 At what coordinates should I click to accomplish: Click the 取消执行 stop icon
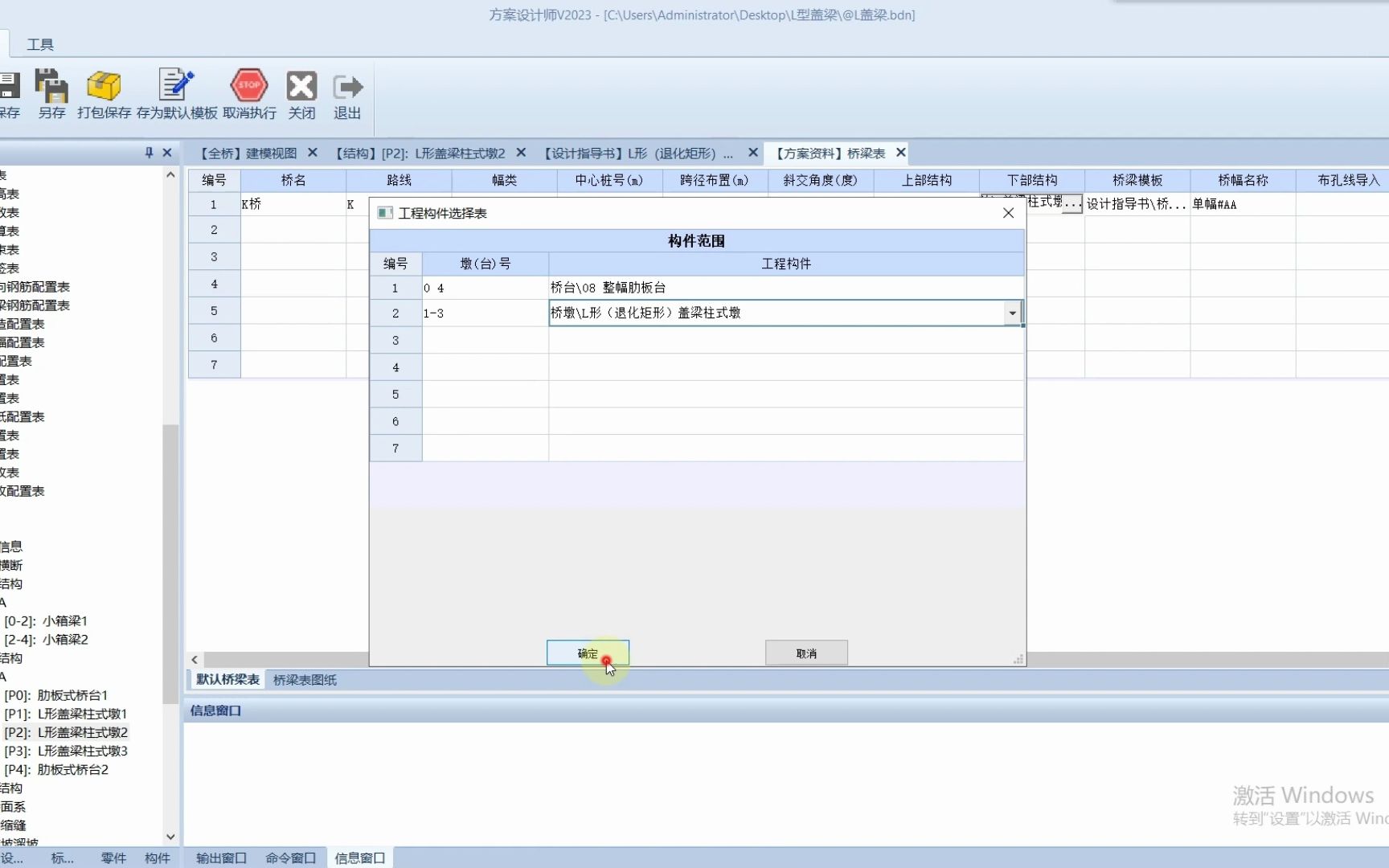point(249,94)
